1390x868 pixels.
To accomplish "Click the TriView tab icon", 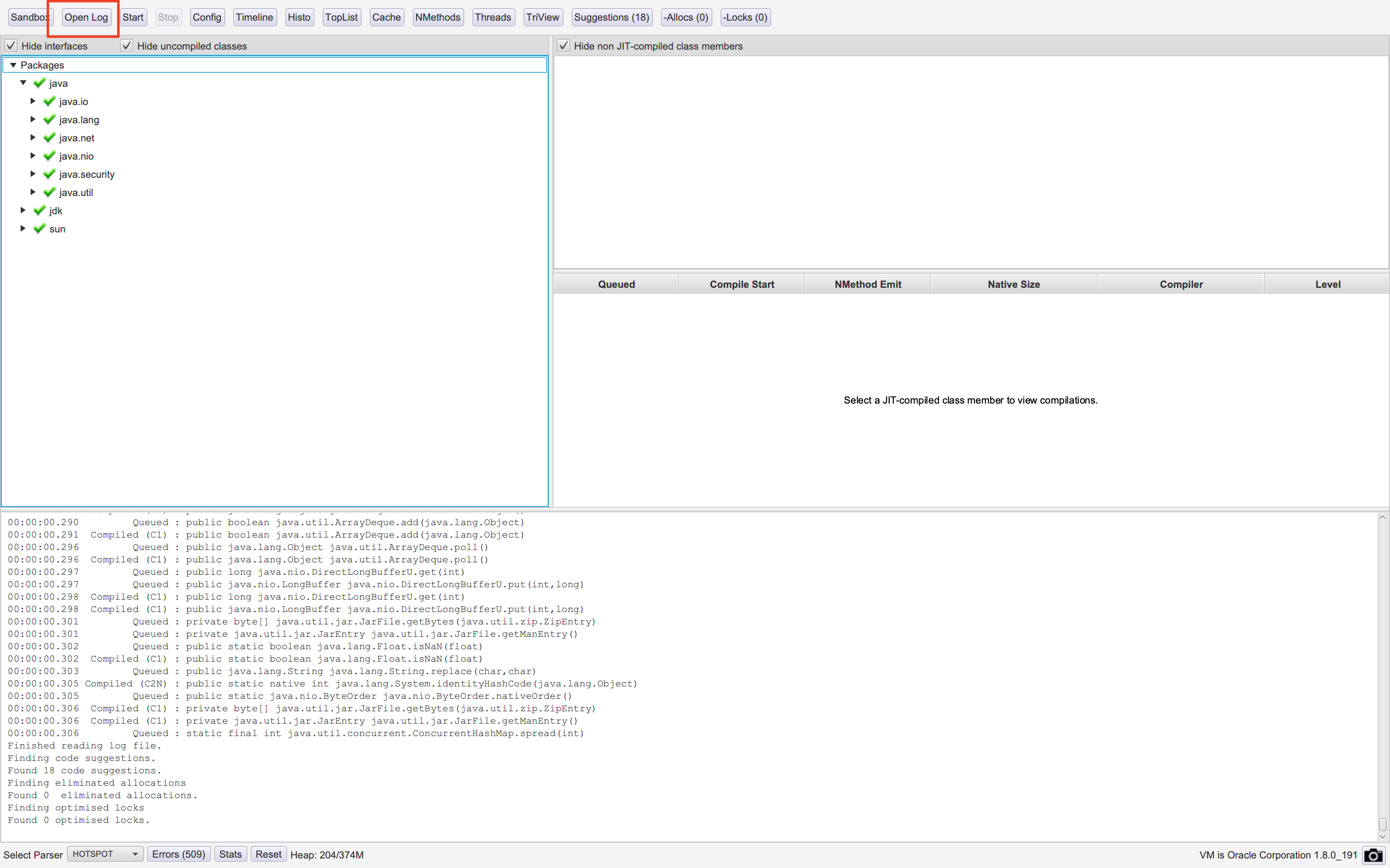I will (x=543, y=17).
